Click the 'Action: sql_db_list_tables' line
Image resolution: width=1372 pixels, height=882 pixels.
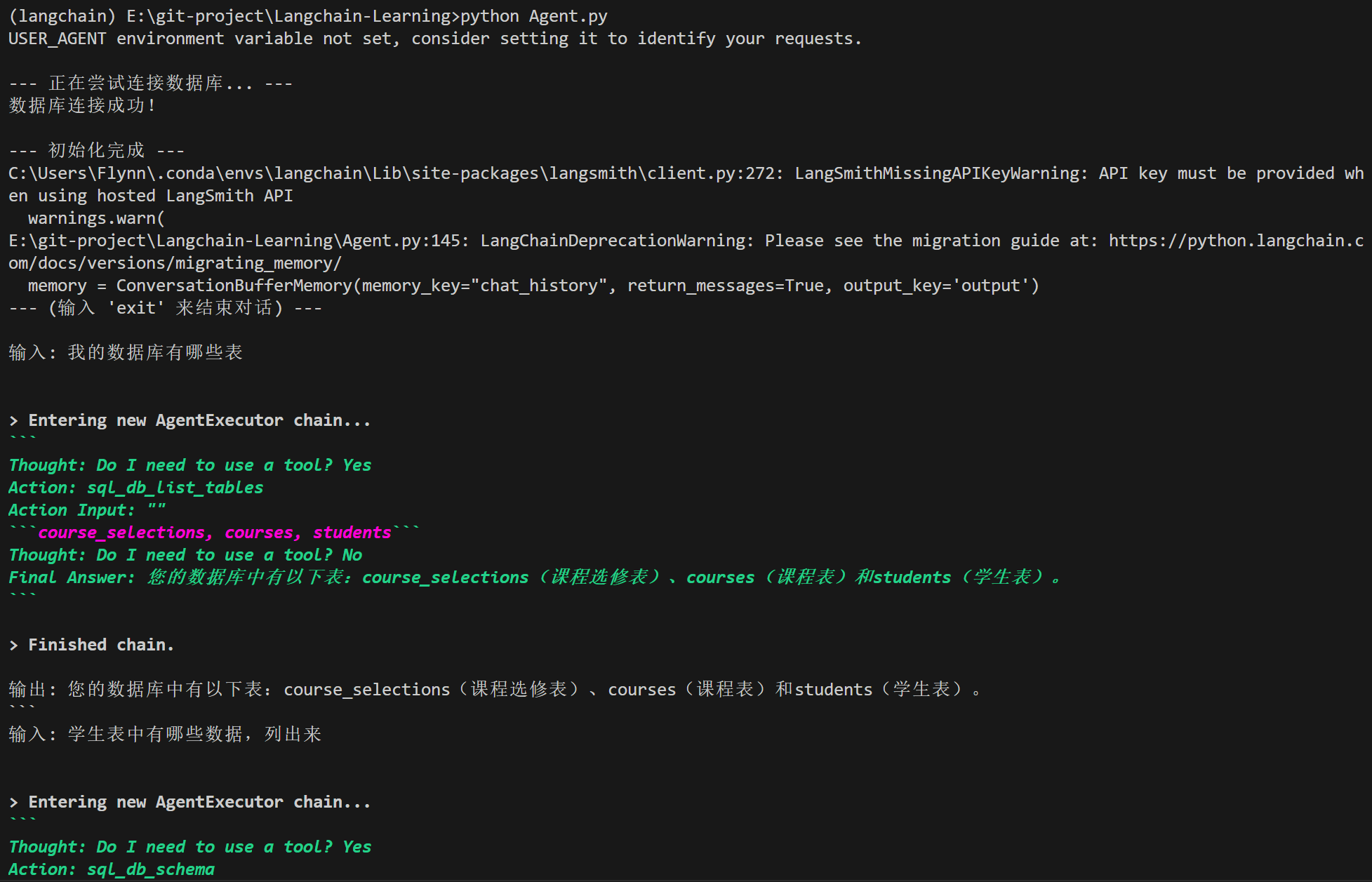136,488
